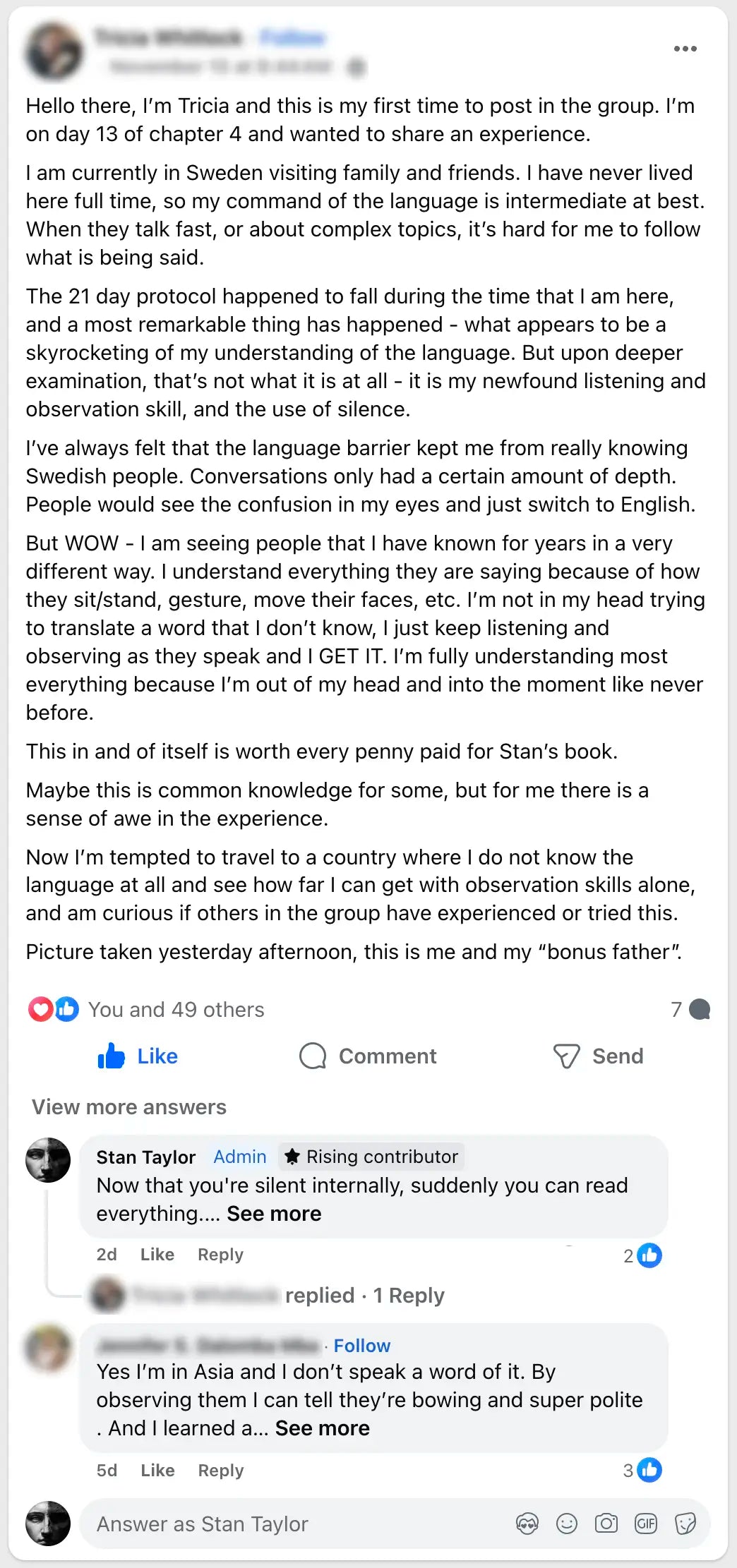Click the camera icon to attach a photo
737x1568 pixels.
[x=606, y=1524]
